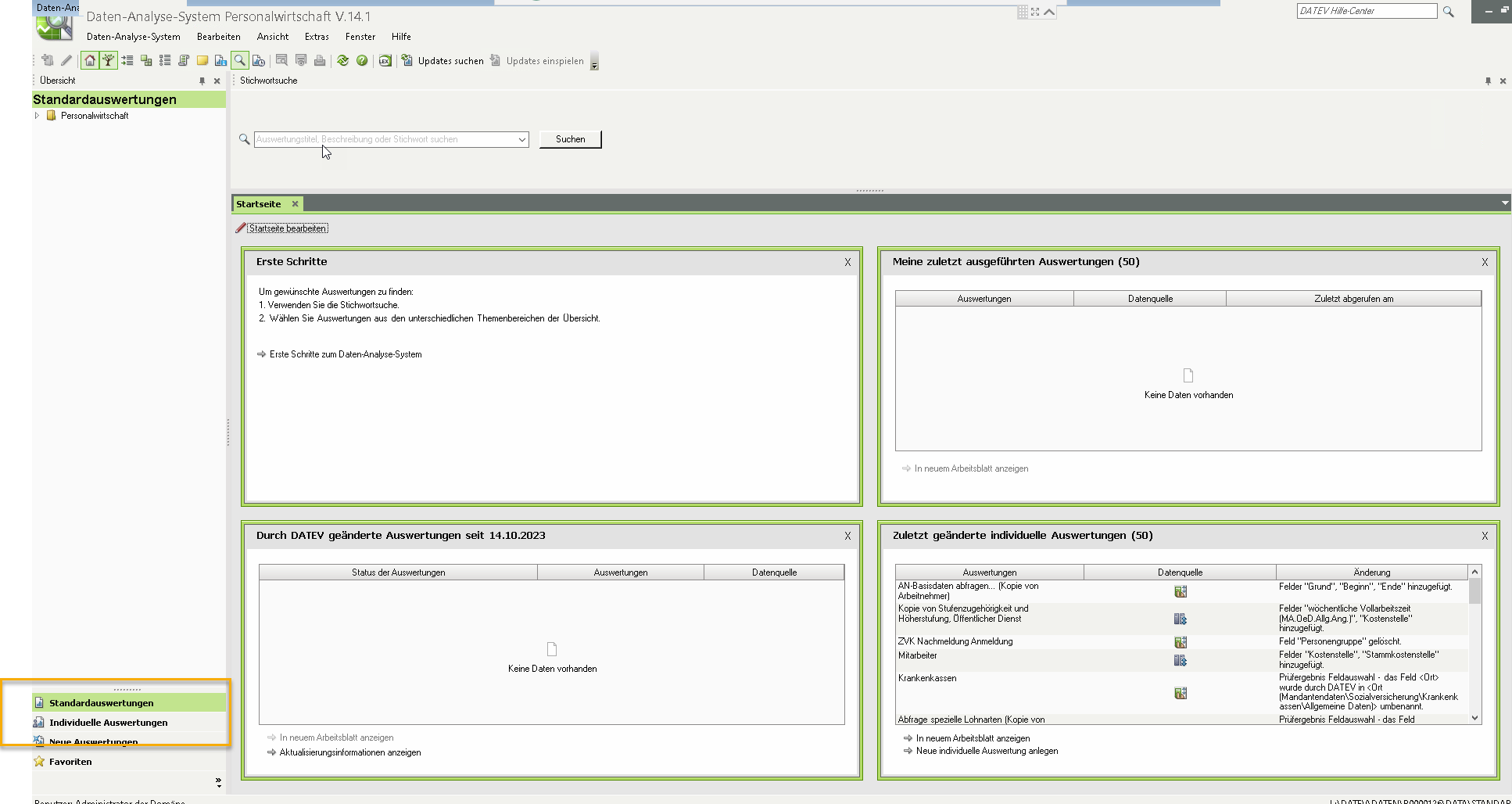Select Favoriten in the navigation pane
1512x804 pixels.
70,762
